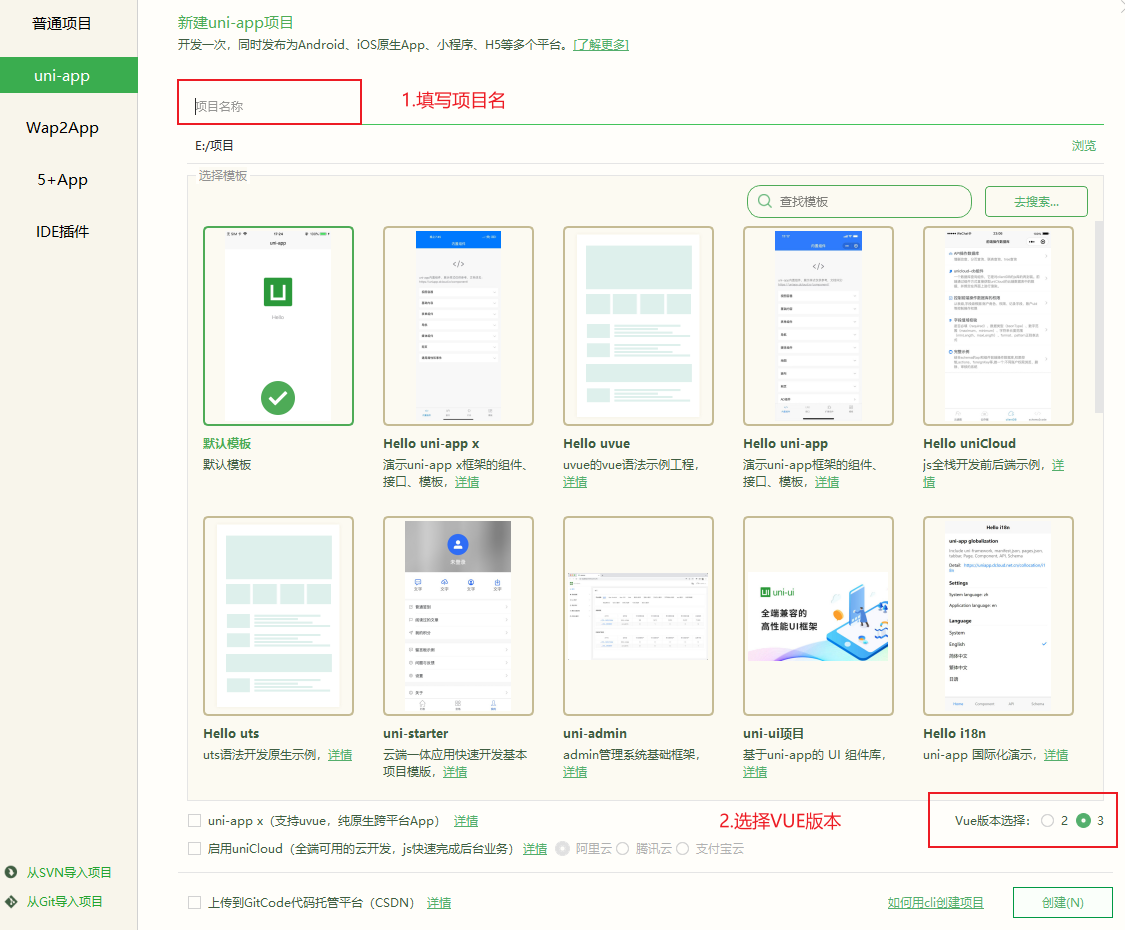Click the Git import icon at bottom left
Image resolution: width=1125 pixels, height=930 pixels.
coord(10,901)
